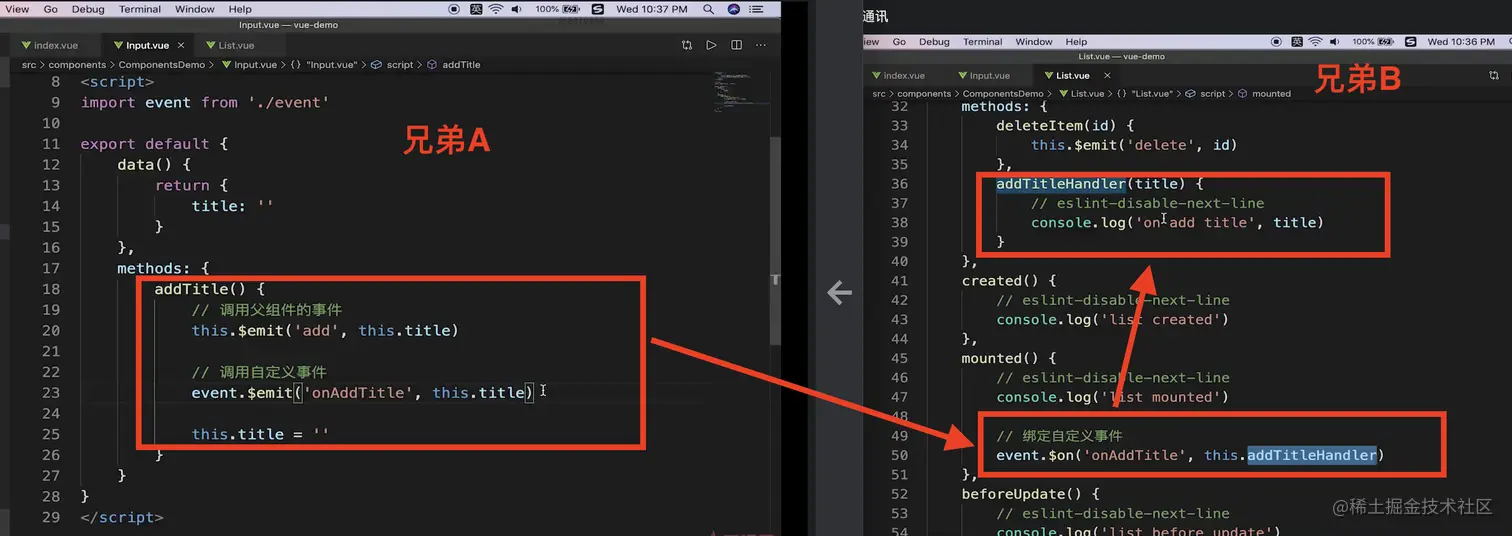Screen dimensions: 1512x536
Task: Click the run (play) icon in Input.vue window
Action: click(712, 45)
